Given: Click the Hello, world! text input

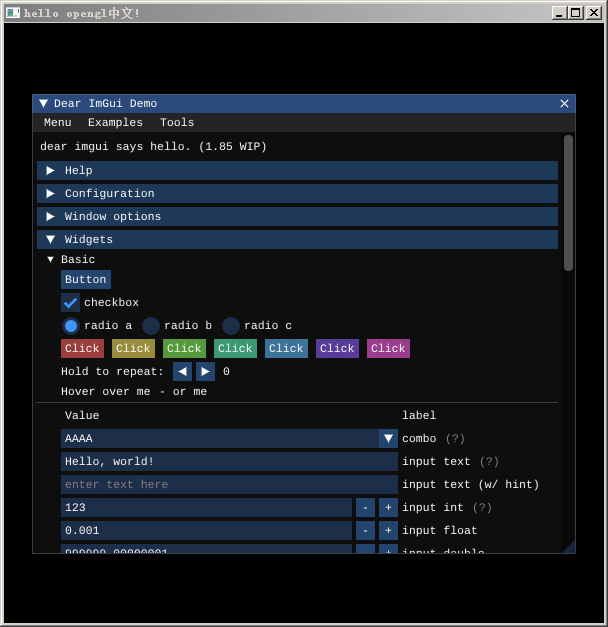Looking at the screenshot, I should click(229, 461).
